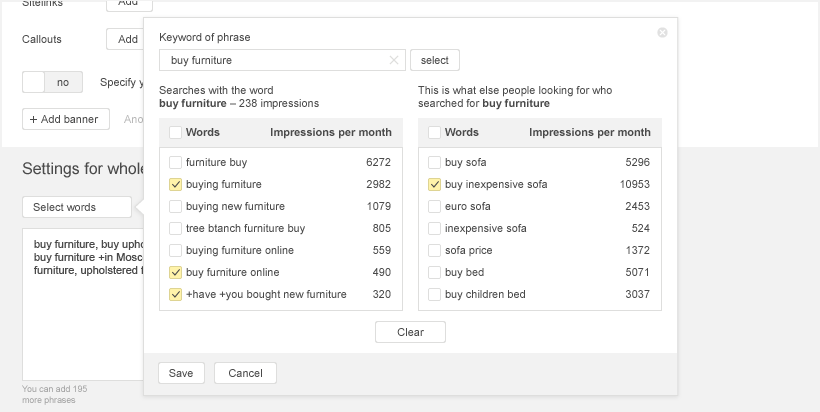
Task: Focus the 'buy furniture' keyword input field
Action: 275,61
